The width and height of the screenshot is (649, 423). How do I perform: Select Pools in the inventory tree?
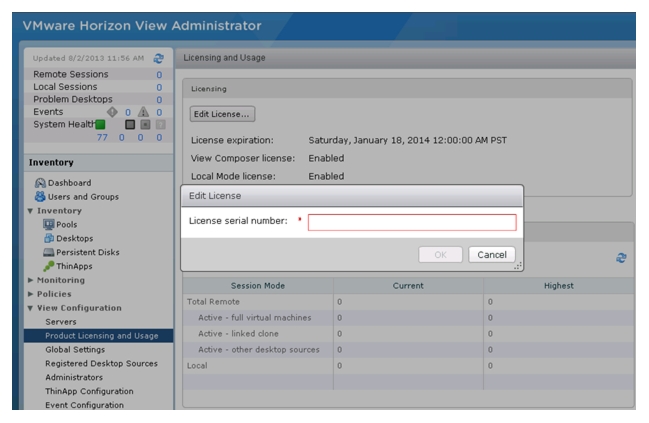click(x=67, y=224)
